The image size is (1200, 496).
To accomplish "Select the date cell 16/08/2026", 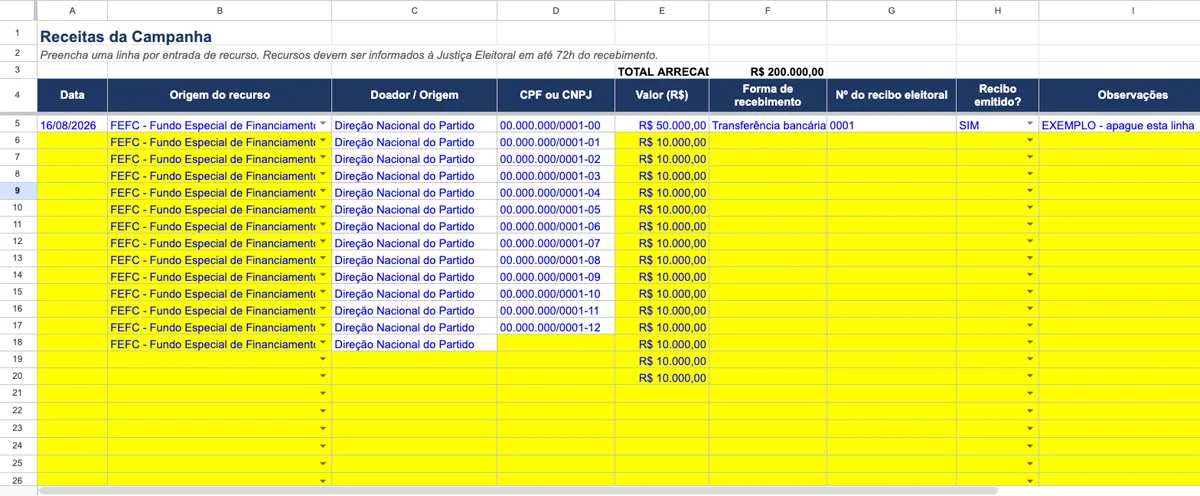I will pos(72,125).
